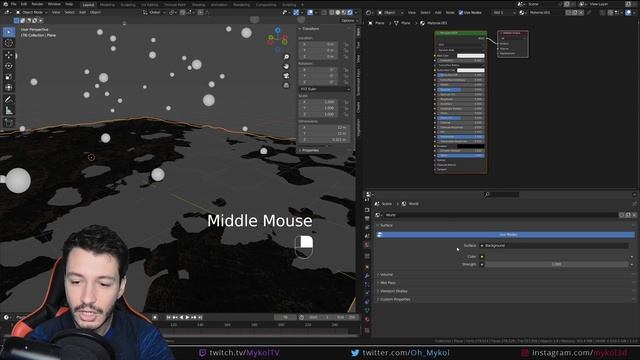The image size is (640, 360).
Task: Open the shader type Object dropdown
Action: pyautogui.click(x=389, y=13)
